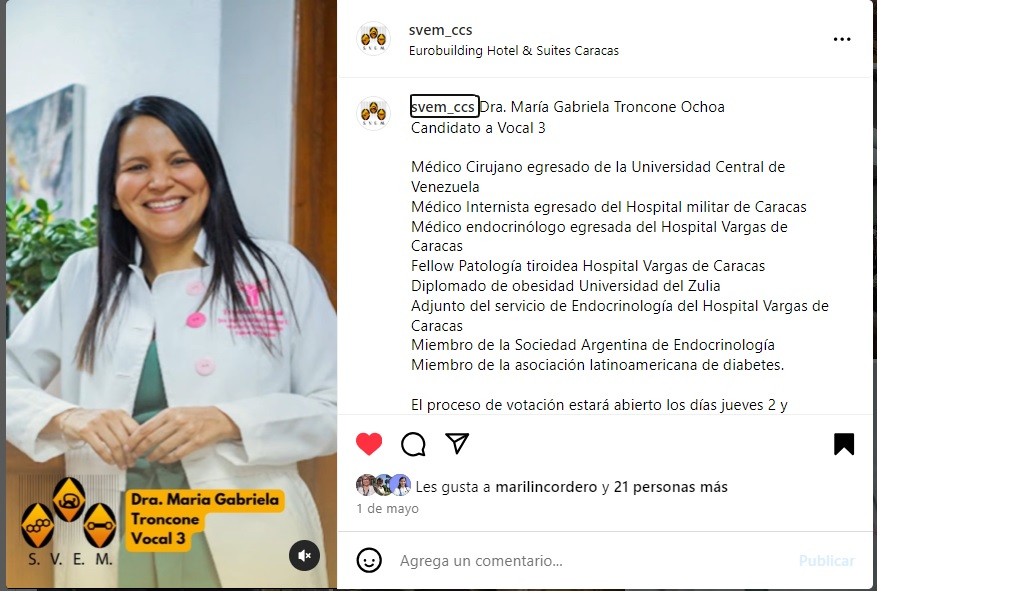Open the three-dot more options menu
Screen dimensions: 1018x593
[x=842, y=40]
